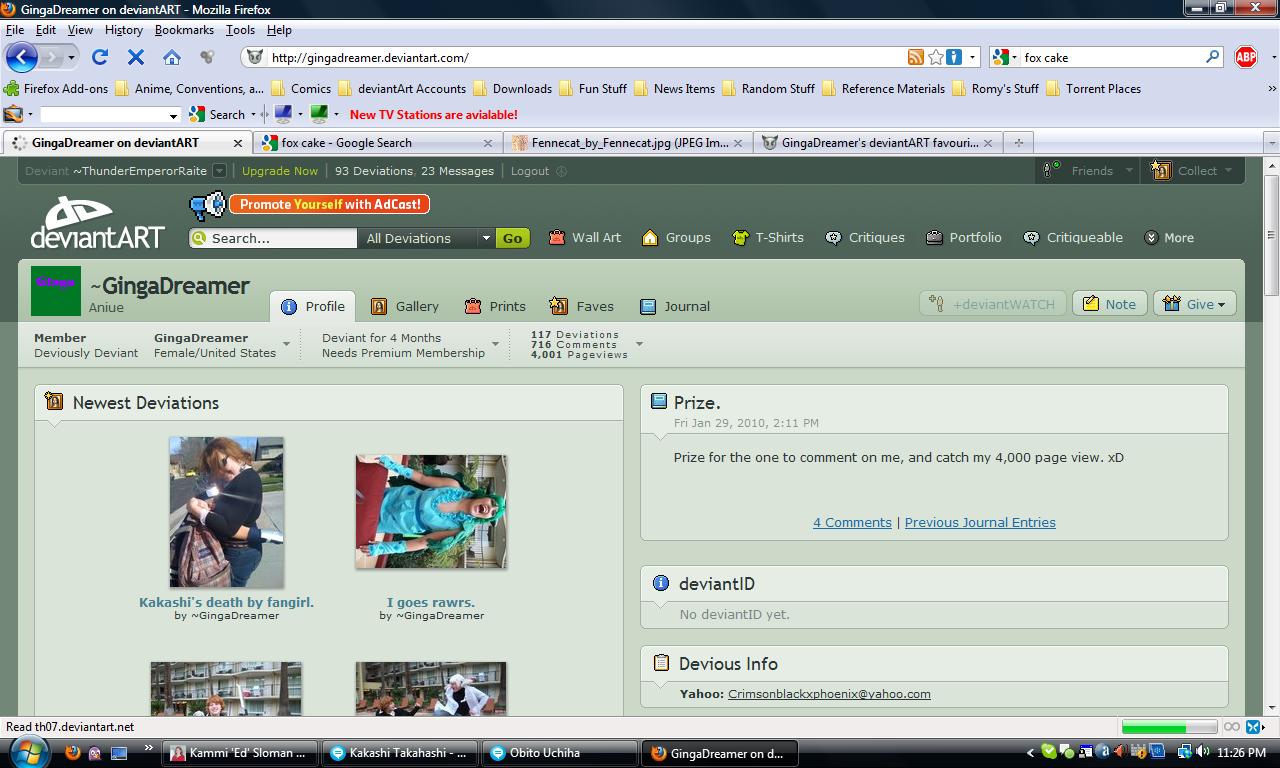
Task: Open the Comics bookmarks folder
Action: (301, 88)
